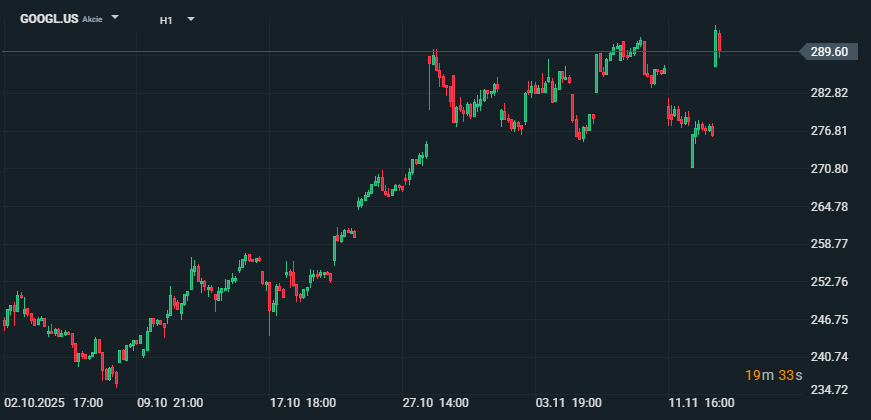This screenshot has height=420, width=871.
Task: Click the 240.74 price axis label
Action: [829, 357]
